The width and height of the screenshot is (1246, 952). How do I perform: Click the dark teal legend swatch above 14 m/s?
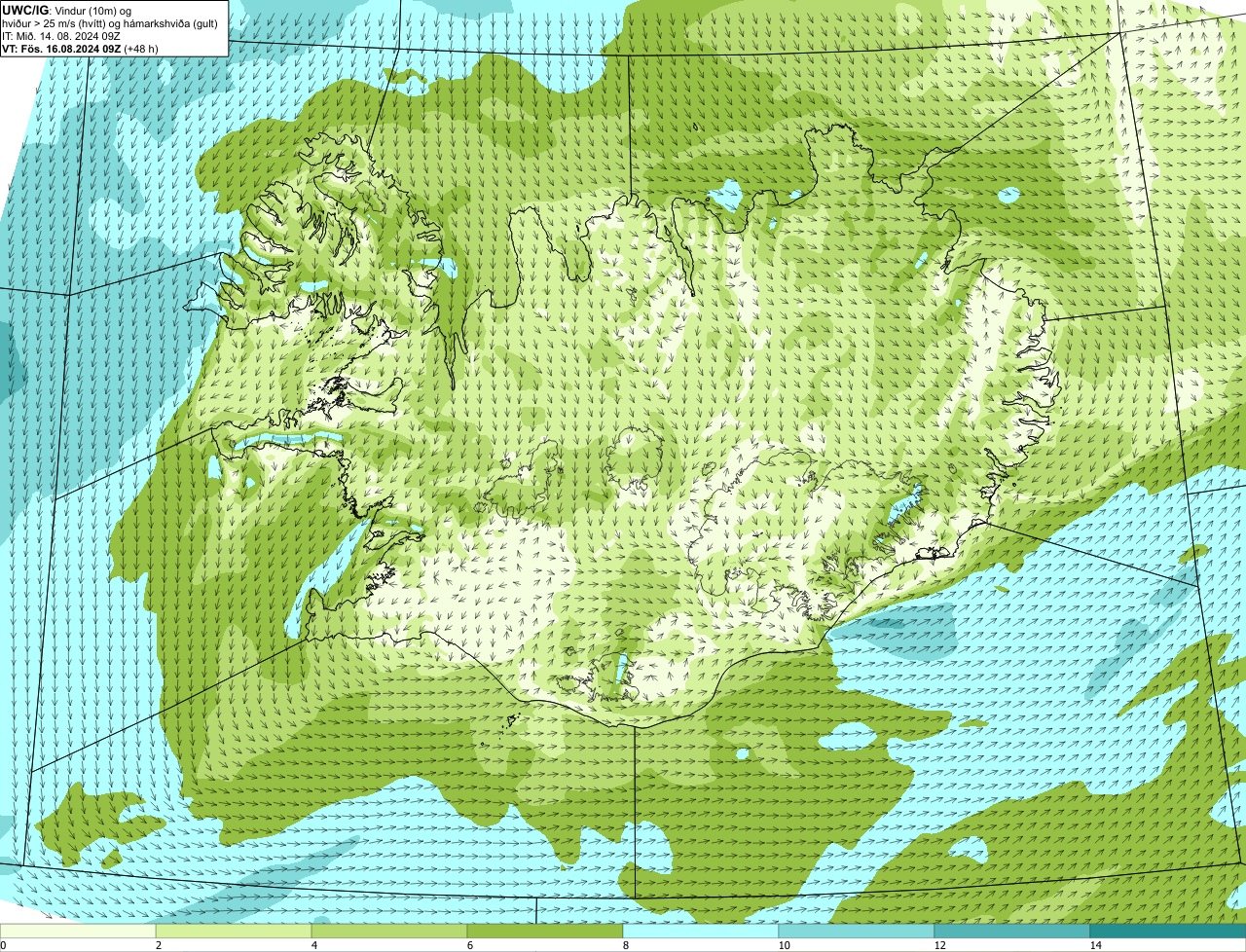point(1168,931)
